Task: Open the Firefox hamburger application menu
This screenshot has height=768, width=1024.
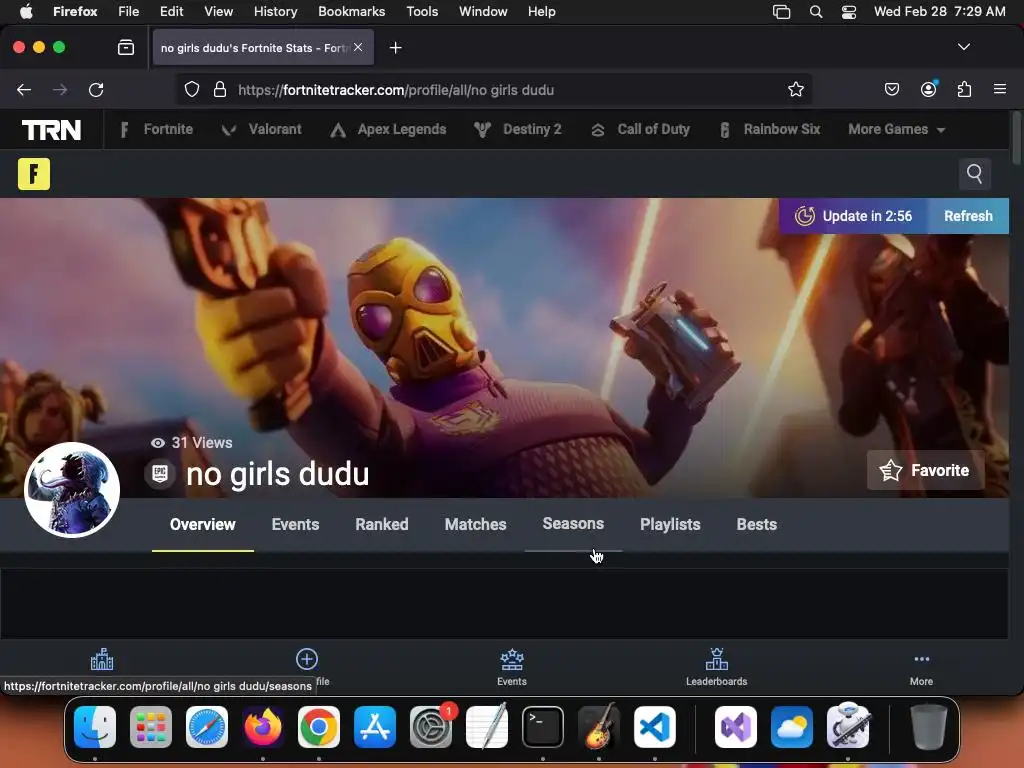Action: click(1000, 89)
